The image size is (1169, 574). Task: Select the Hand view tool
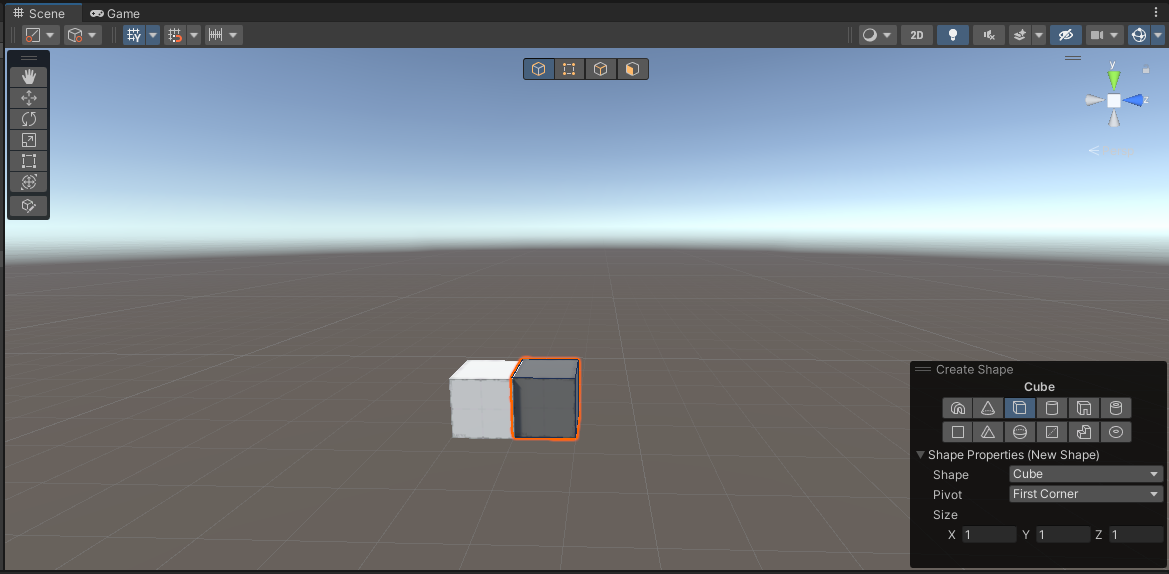point(28,77)
